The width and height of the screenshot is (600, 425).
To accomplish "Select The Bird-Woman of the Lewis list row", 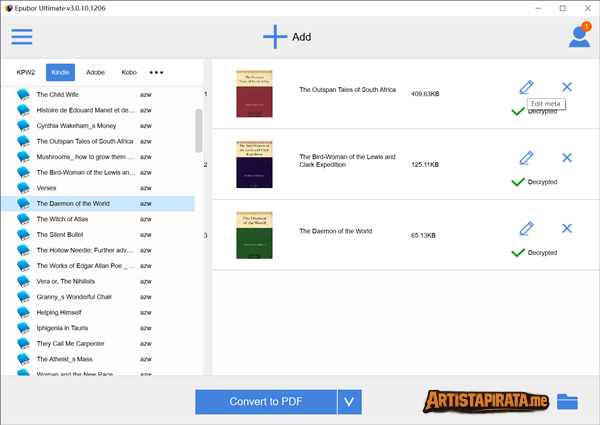I will point(98,173).
